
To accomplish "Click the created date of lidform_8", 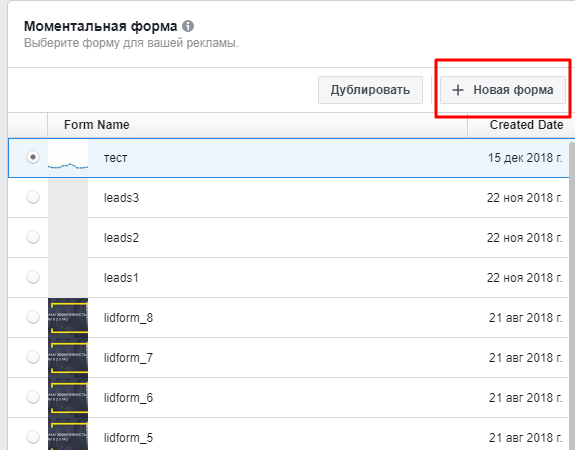I will point(525,318).
